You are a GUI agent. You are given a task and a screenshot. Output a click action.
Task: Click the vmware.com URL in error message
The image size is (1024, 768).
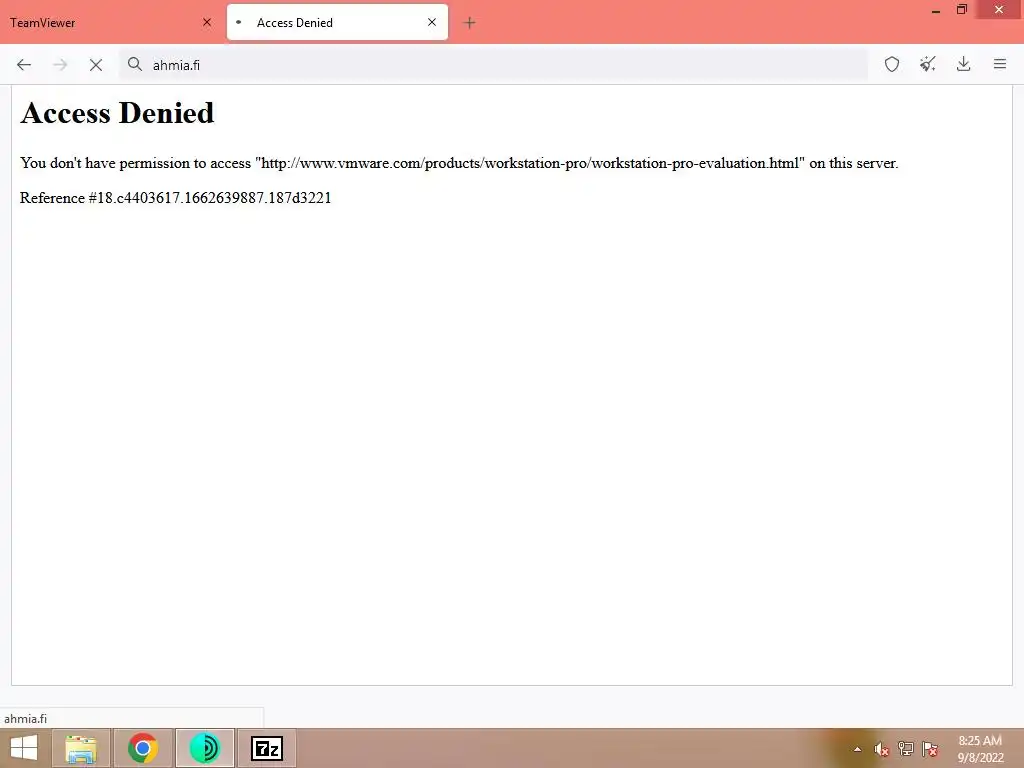tap(530, 163)
